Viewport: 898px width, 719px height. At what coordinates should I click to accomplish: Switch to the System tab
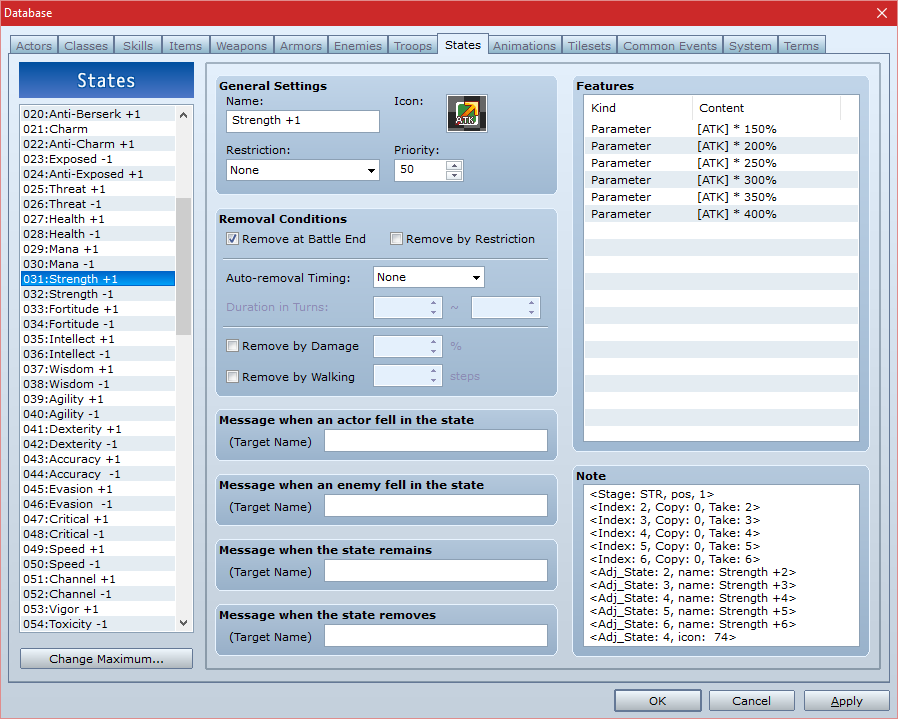coord(750,46)
